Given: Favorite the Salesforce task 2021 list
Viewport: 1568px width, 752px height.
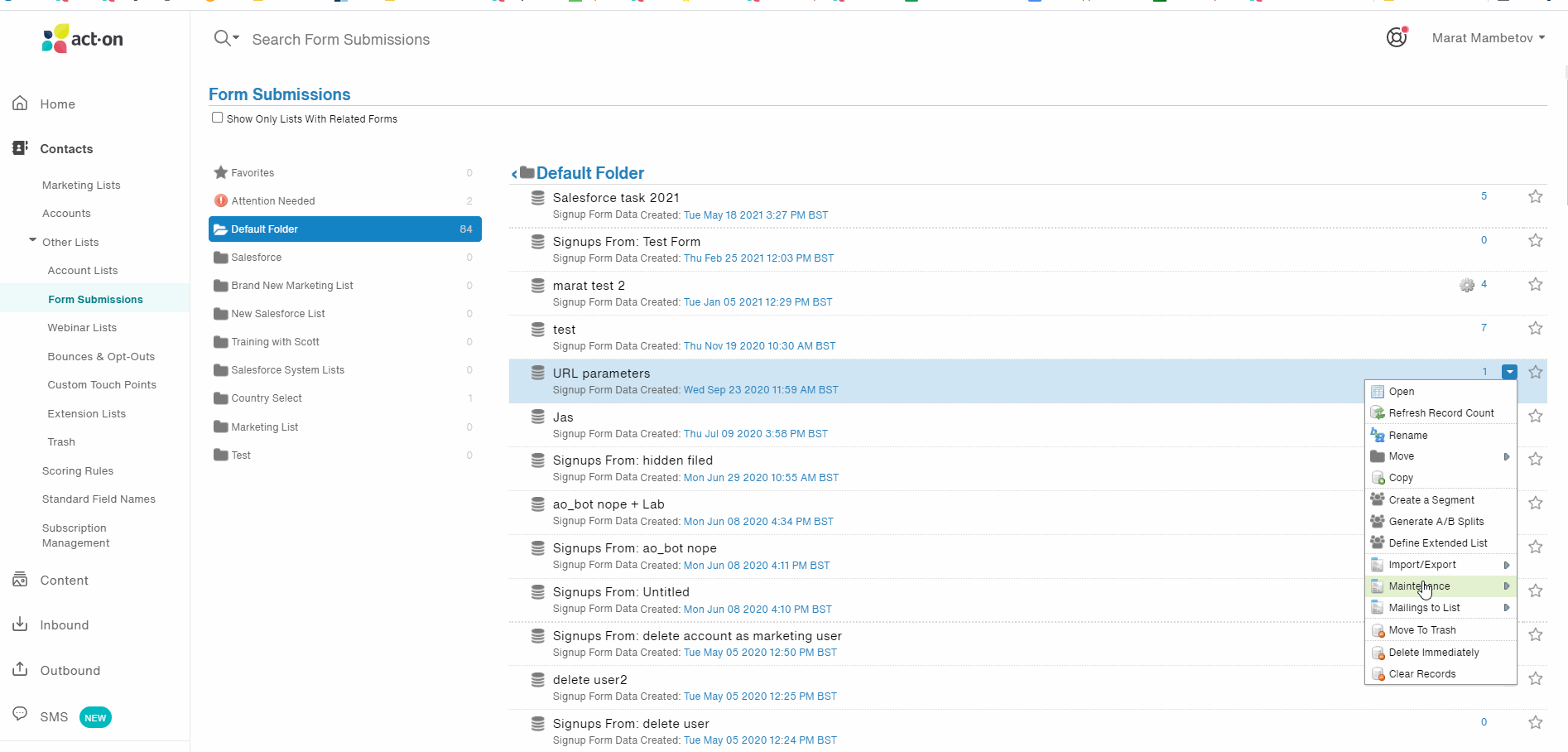Looking at the screenshot, I should pyautogui.click(x=1536, y=196).
